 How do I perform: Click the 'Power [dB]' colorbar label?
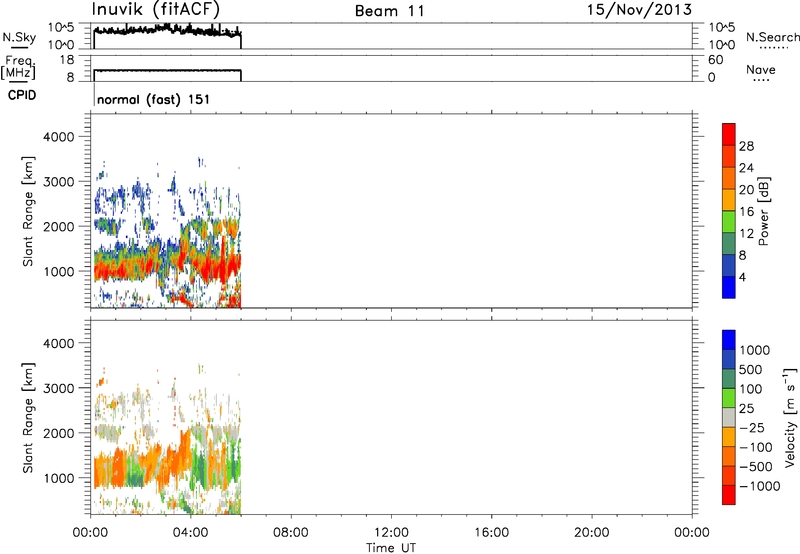pyautogui.click(x=763, y=211)
